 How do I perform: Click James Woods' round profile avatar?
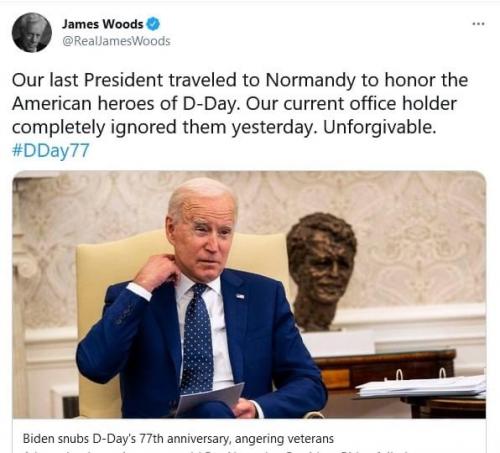32,32
